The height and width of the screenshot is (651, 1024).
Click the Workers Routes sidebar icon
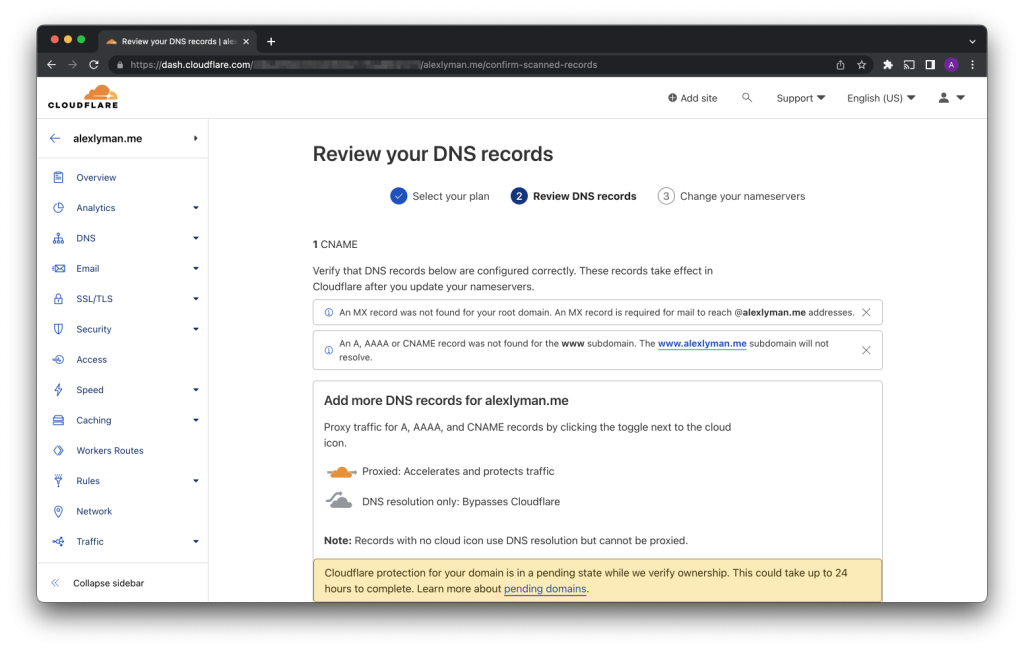pos(58,451)
